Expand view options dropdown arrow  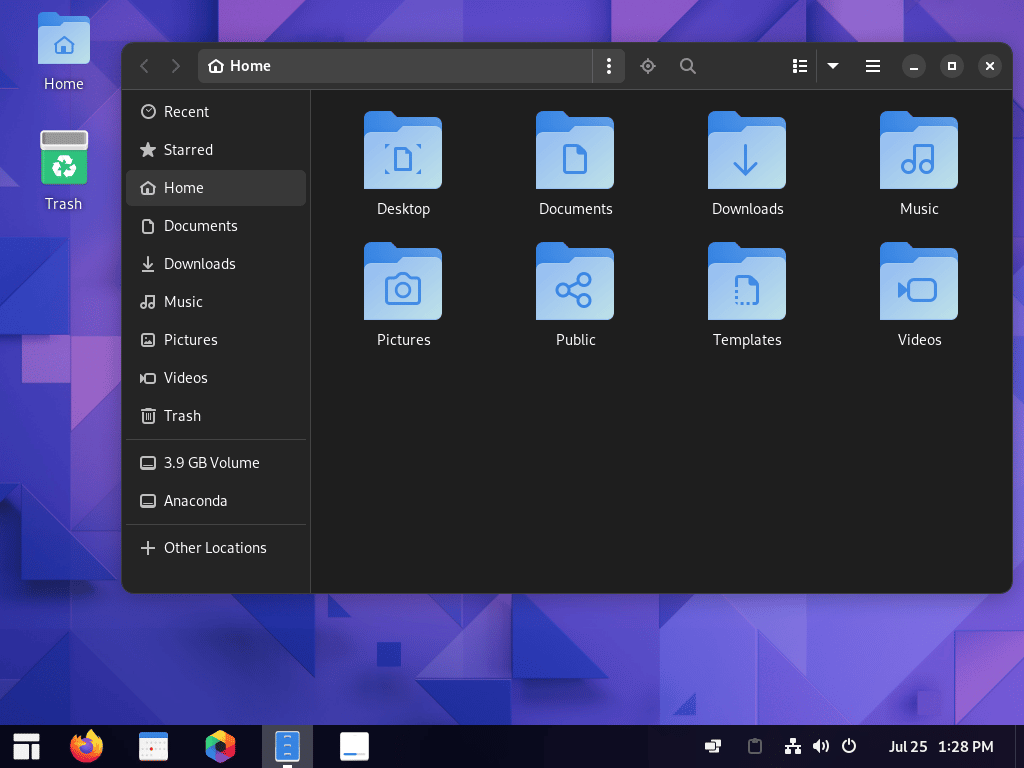pyautogui.click(x=833, y=66)
